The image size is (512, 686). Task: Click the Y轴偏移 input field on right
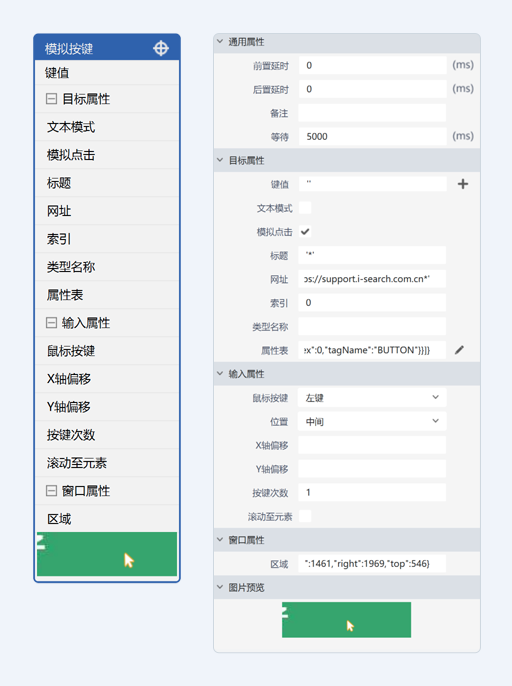point(372,469)
